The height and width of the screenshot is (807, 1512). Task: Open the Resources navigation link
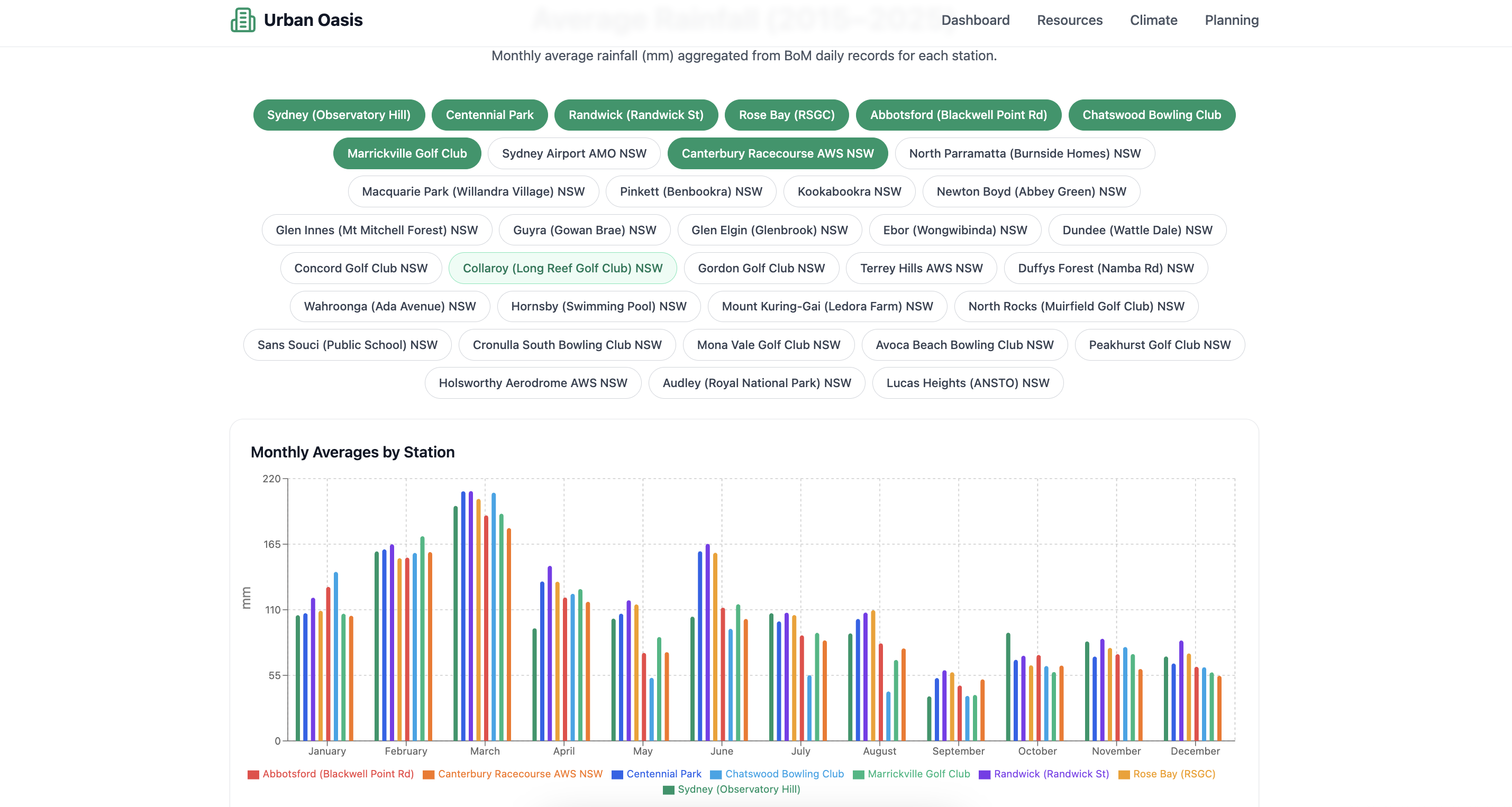[1069, 20]
